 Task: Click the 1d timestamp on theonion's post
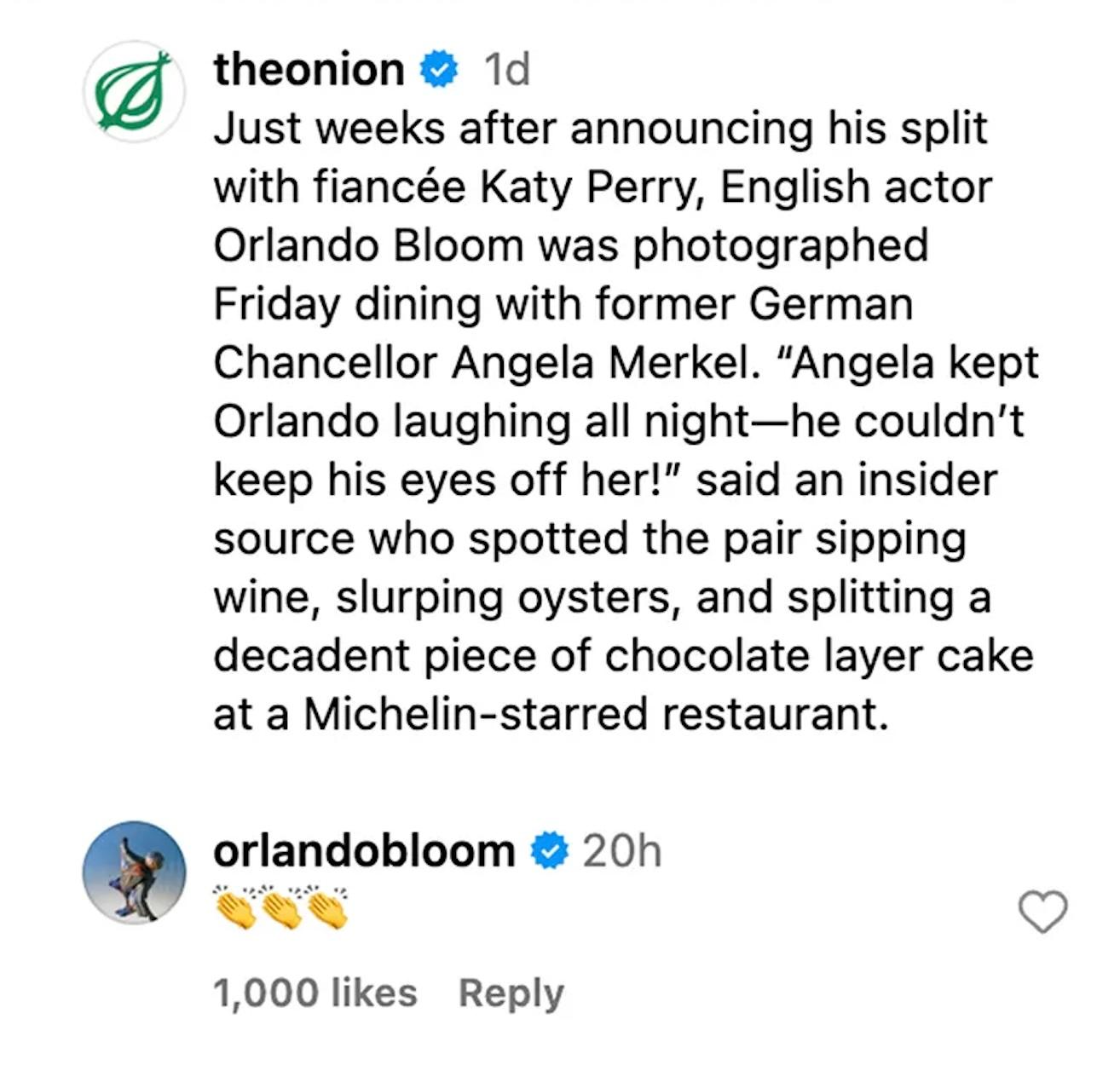pyautogui.click(x=506, y=68)
